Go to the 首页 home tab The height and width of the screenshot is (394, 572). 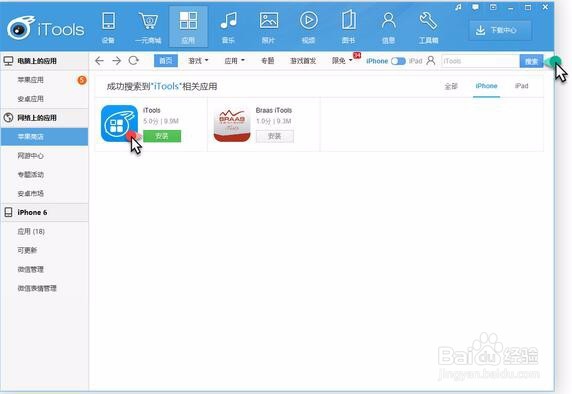coord(166,61)
